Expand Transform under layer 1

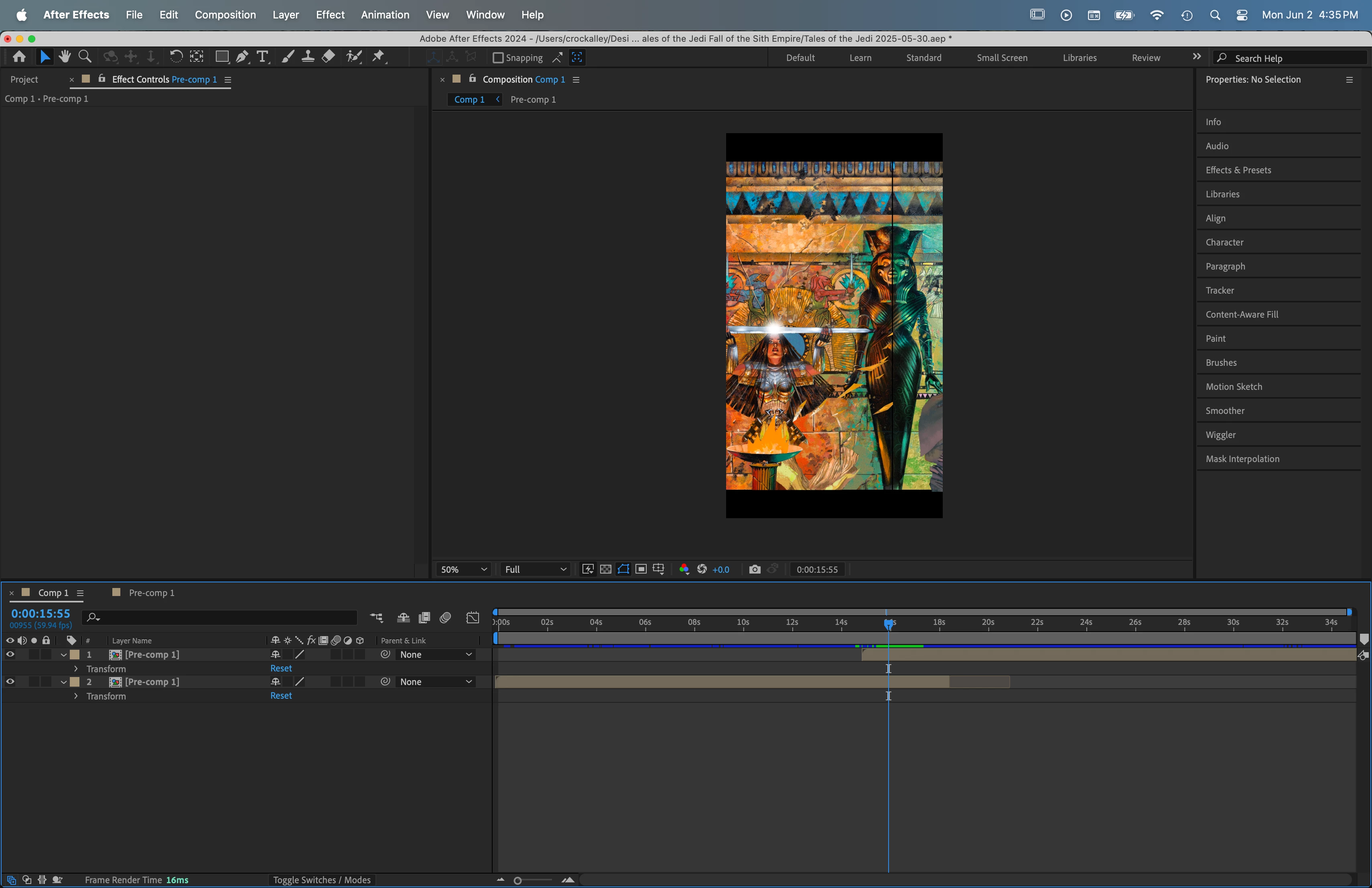pyautogui.click(x=75, y=669)
